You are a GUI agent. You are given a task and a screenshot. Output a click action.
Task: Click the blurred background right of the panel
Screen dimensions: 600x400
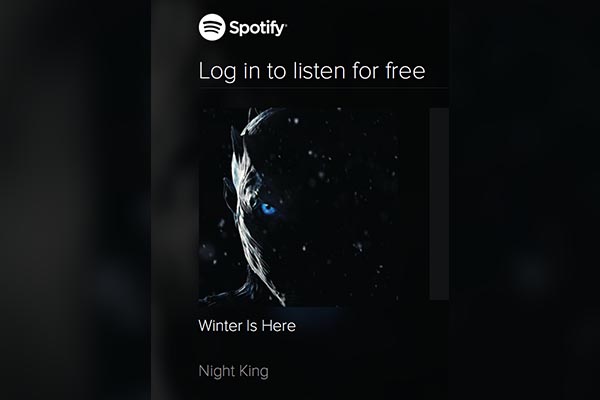tap(525, 200)
